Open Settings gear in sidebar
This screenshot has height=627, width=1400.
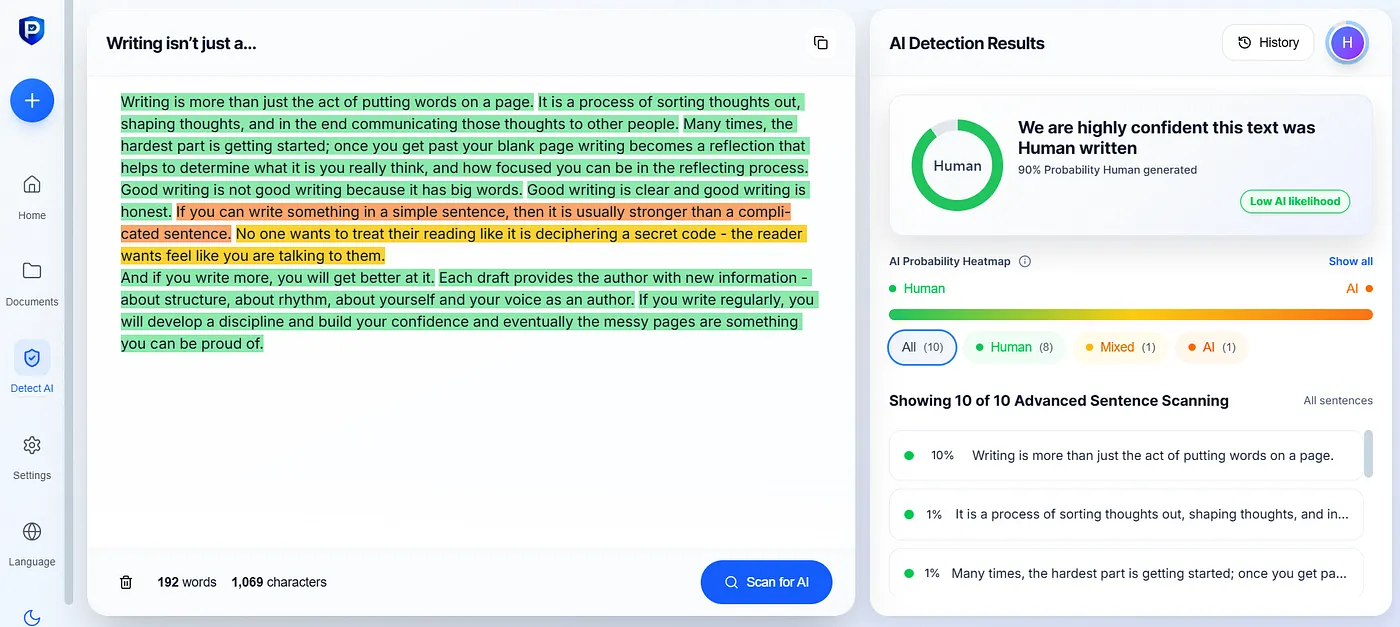click(32, 445)
